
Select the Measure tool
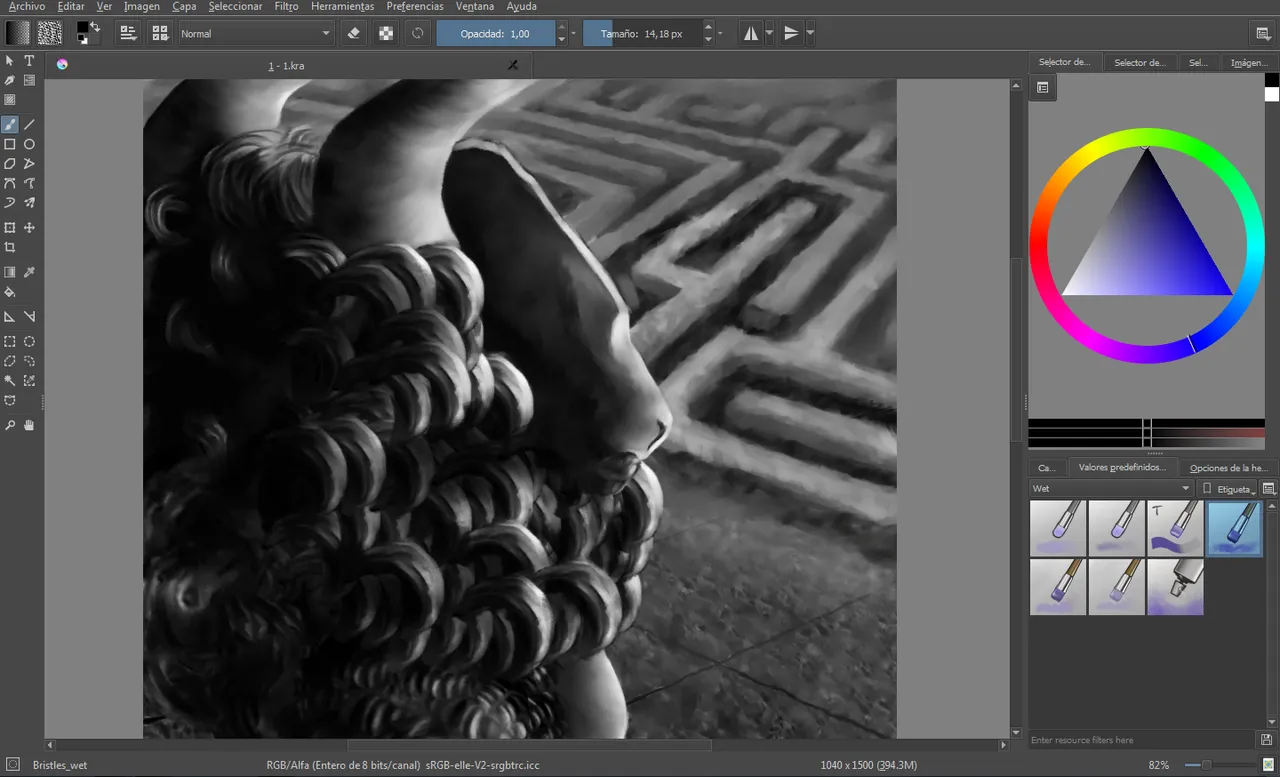[x=29, y=316]
